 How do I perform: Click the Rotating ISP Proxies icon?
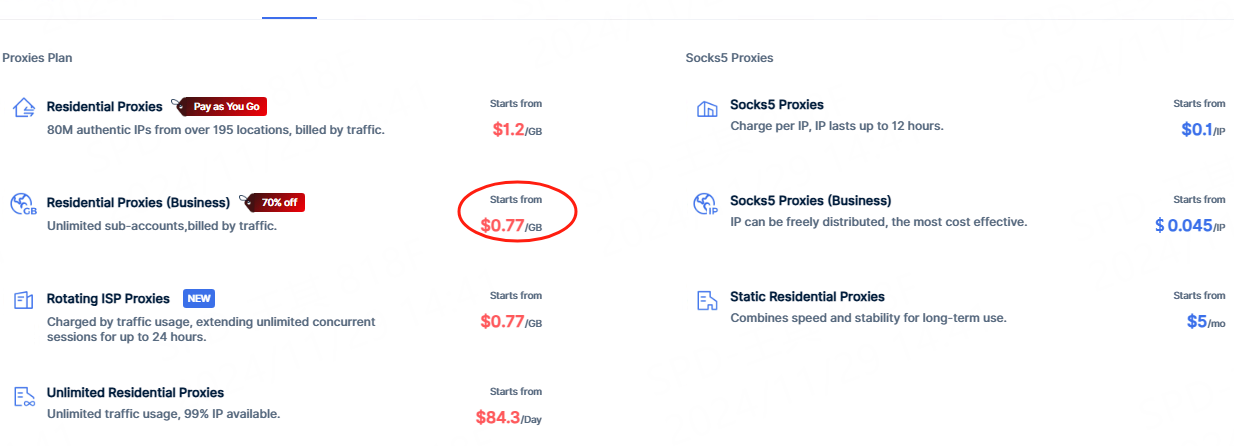[x=23, y=300]
